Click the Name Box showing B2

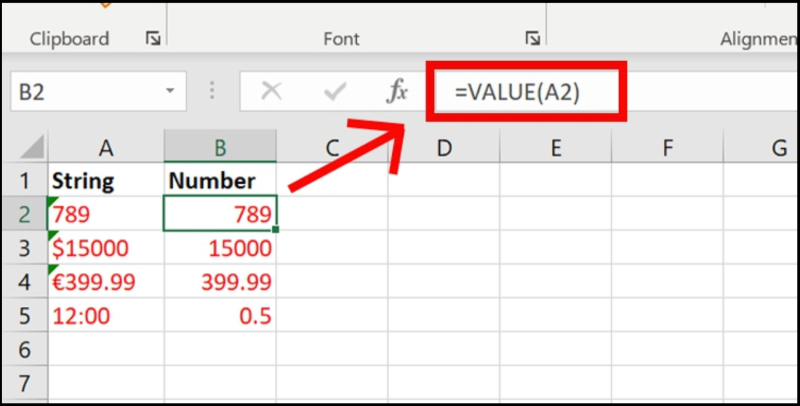point(80,92)
